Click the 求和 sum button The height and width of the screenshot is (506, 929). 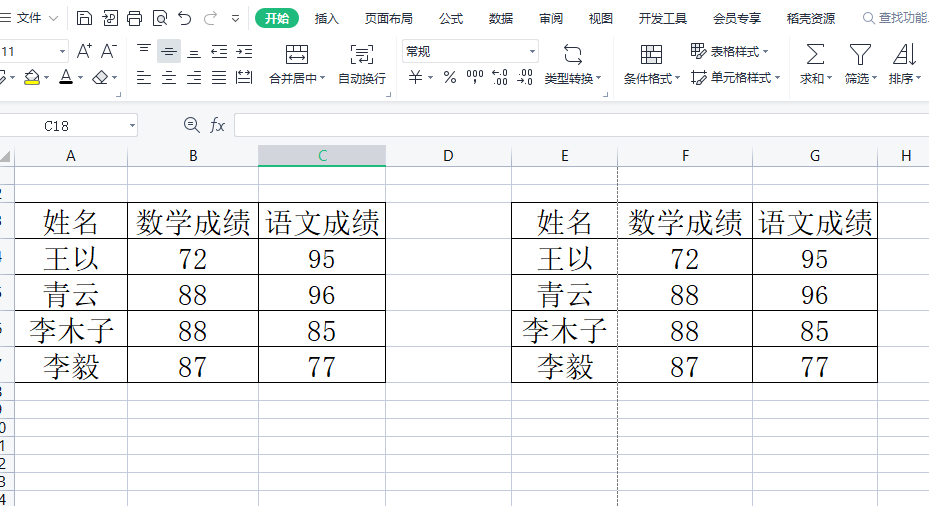point(816,64)
